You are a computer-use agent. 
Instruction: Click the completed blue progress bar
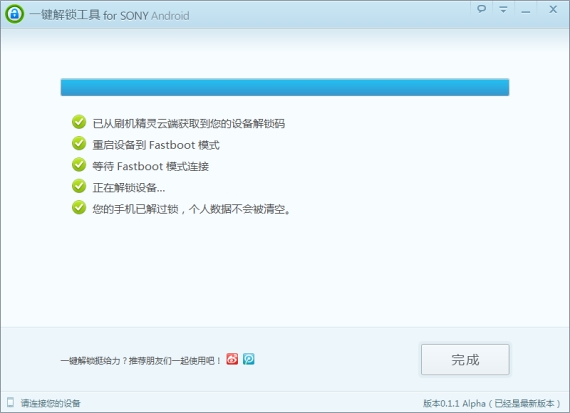(x=285, y=87)
